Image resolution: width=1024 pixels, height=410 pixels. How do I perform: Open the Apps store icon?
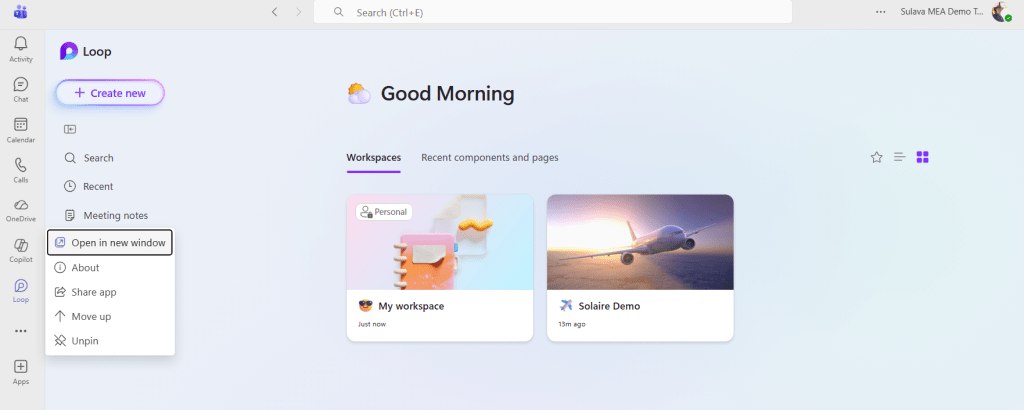coord(21,370)
